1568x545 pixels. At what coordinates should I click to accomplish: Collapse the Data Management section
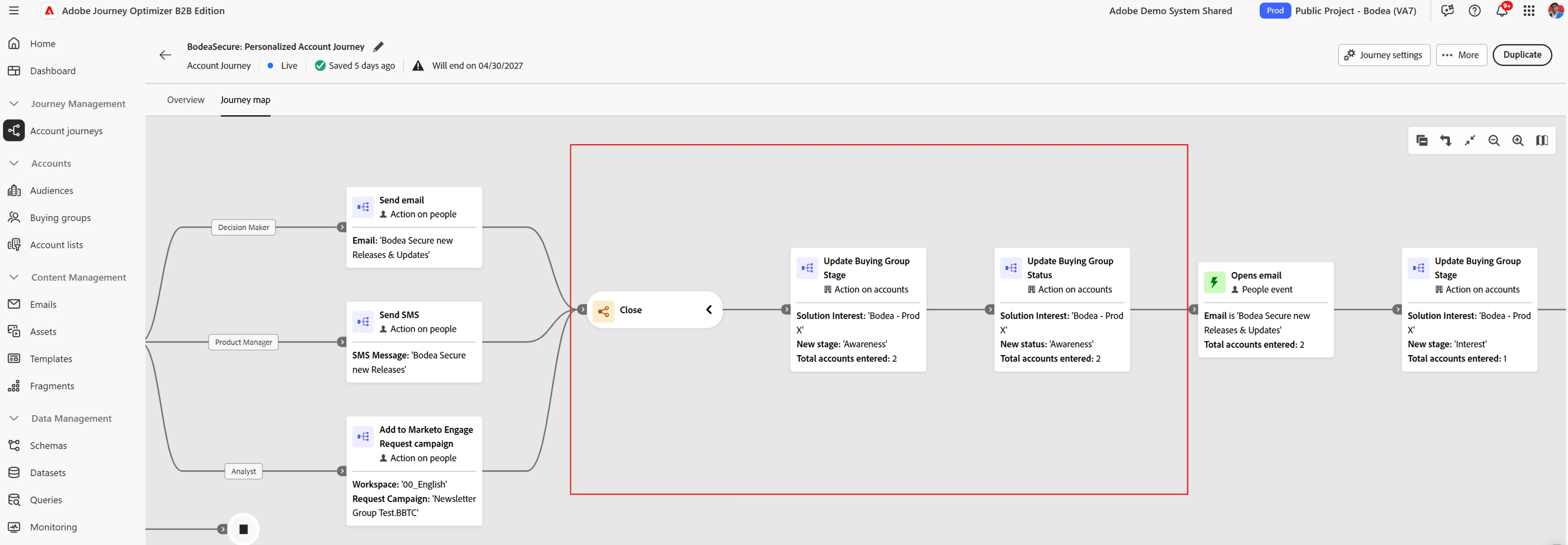pyautogui.click(x=14, y=418)
